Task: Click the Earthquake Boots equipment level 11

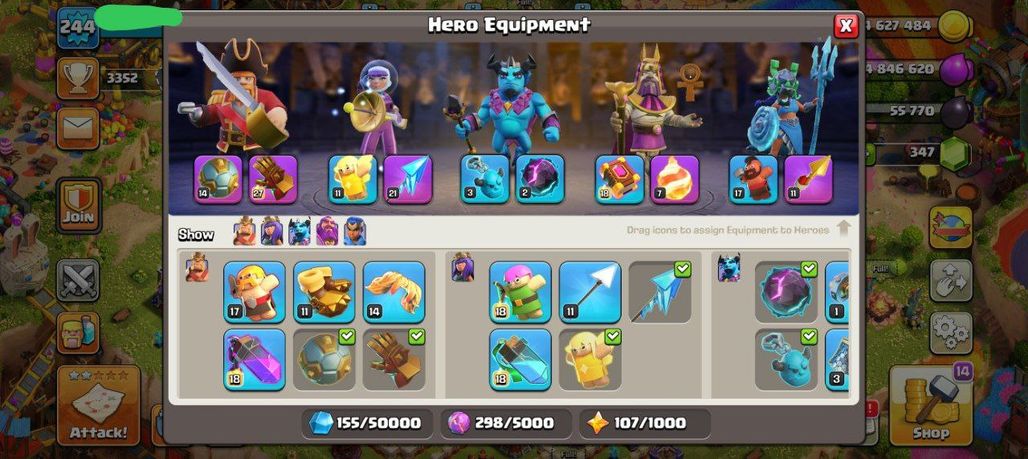Action: [325, 292]
